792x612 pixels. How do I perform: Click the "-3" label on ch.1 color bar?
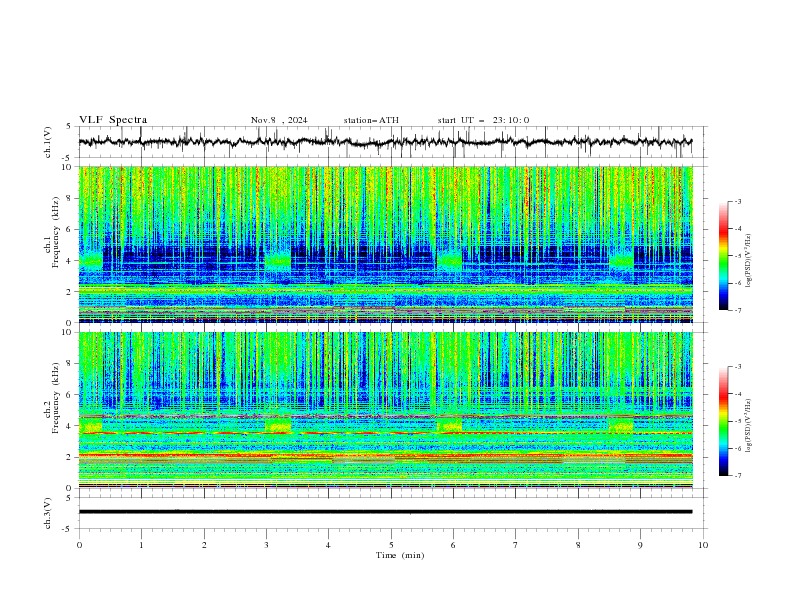737,201
